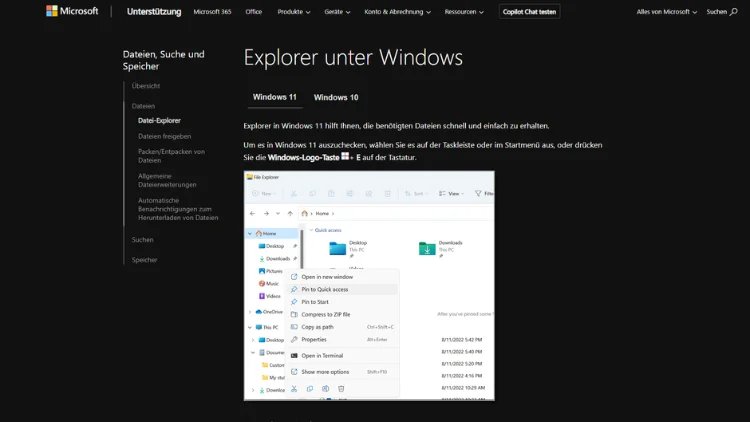
Task: Open Dateien freigeben in the sidebar
Action: tap(165, 136)
